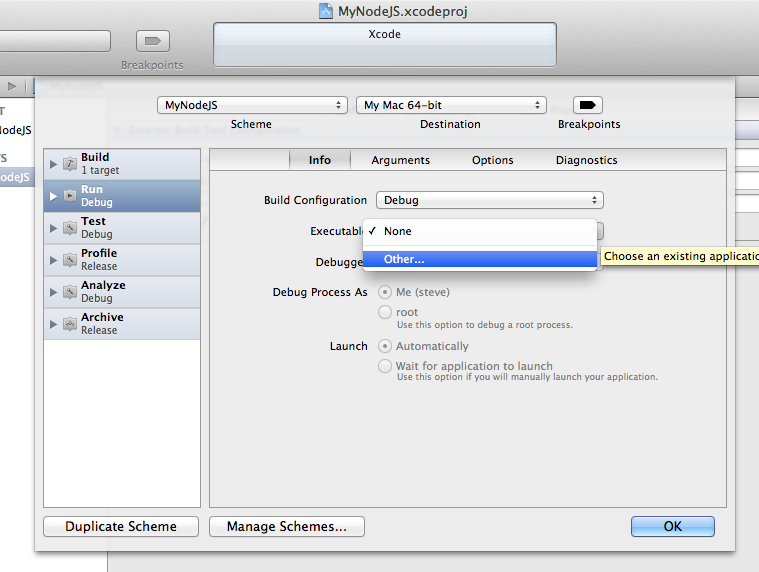Select Me (steve) for Debug Process As

click(x=385, y=292)
